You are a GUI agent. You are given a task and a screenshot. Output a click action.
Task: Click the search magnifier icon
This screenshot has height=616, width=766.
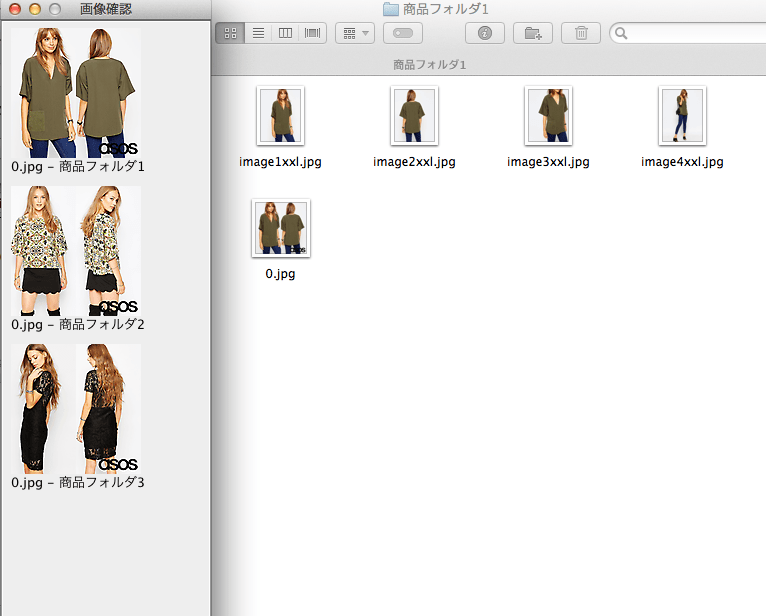(x=621, y=33)
